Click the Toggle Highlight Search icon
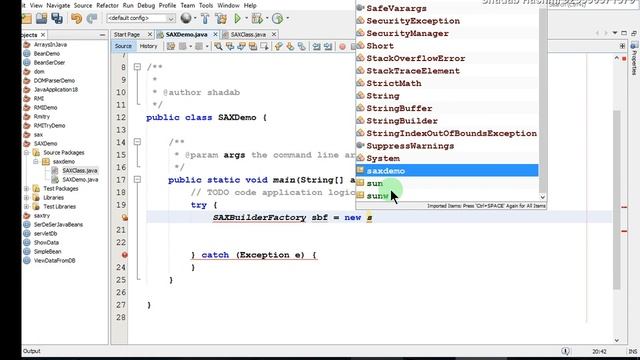Image resolution: width=640 pixels, height=360 pixels. [x=253, y=47]
